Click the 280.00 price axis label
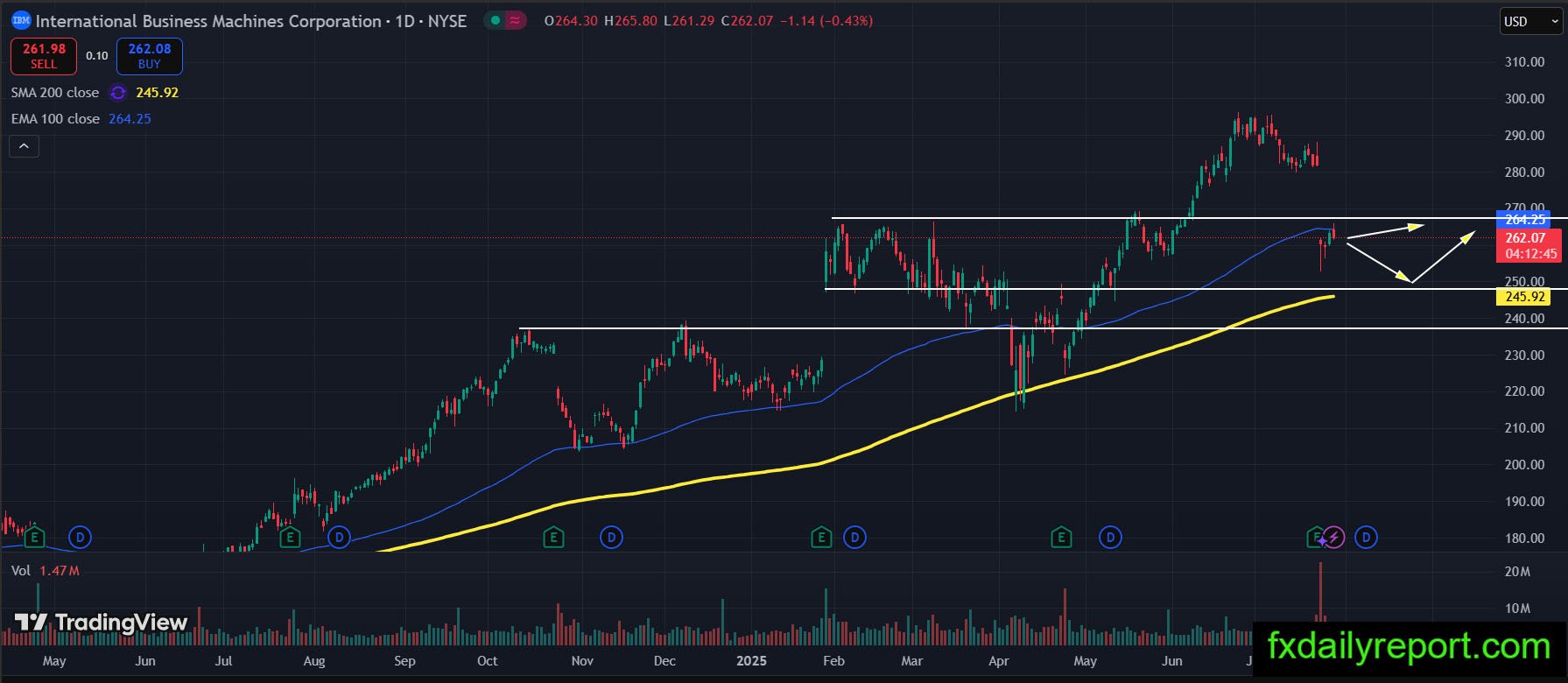 [x=1524, y=173]
